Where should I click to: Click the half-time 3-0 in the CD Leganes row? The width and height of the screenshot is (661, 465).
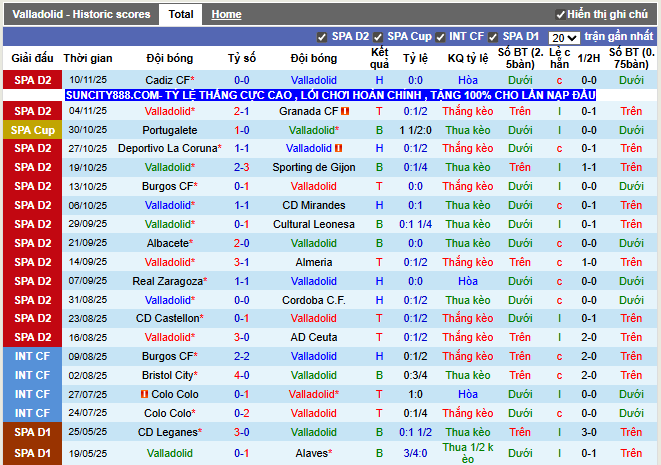(588, 432)
